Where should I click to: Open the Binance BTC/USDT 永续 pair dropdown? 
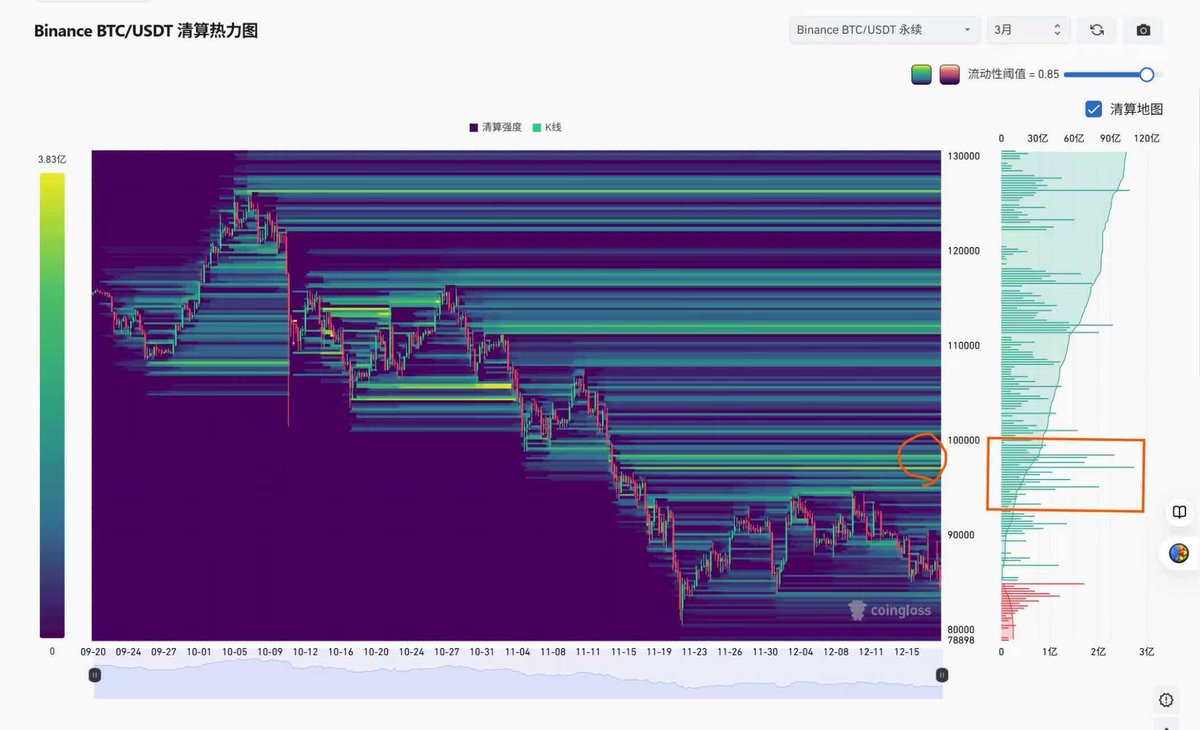tap(884, 30)
